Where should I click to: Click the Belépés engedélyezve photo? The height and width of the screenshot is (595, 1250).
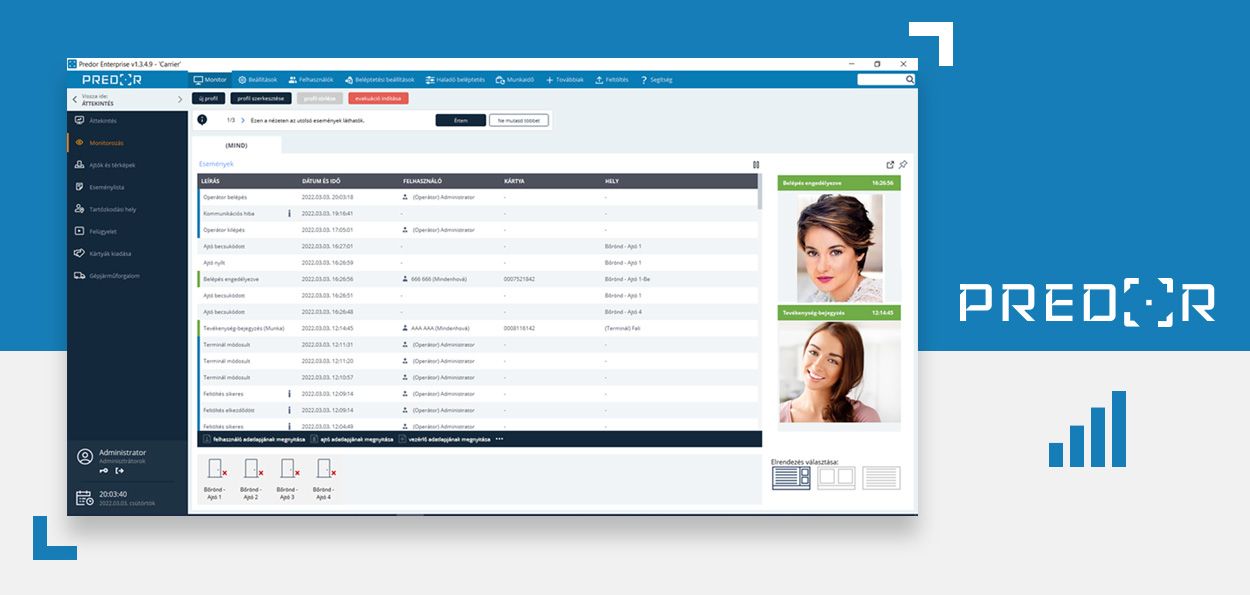point(839,248)
